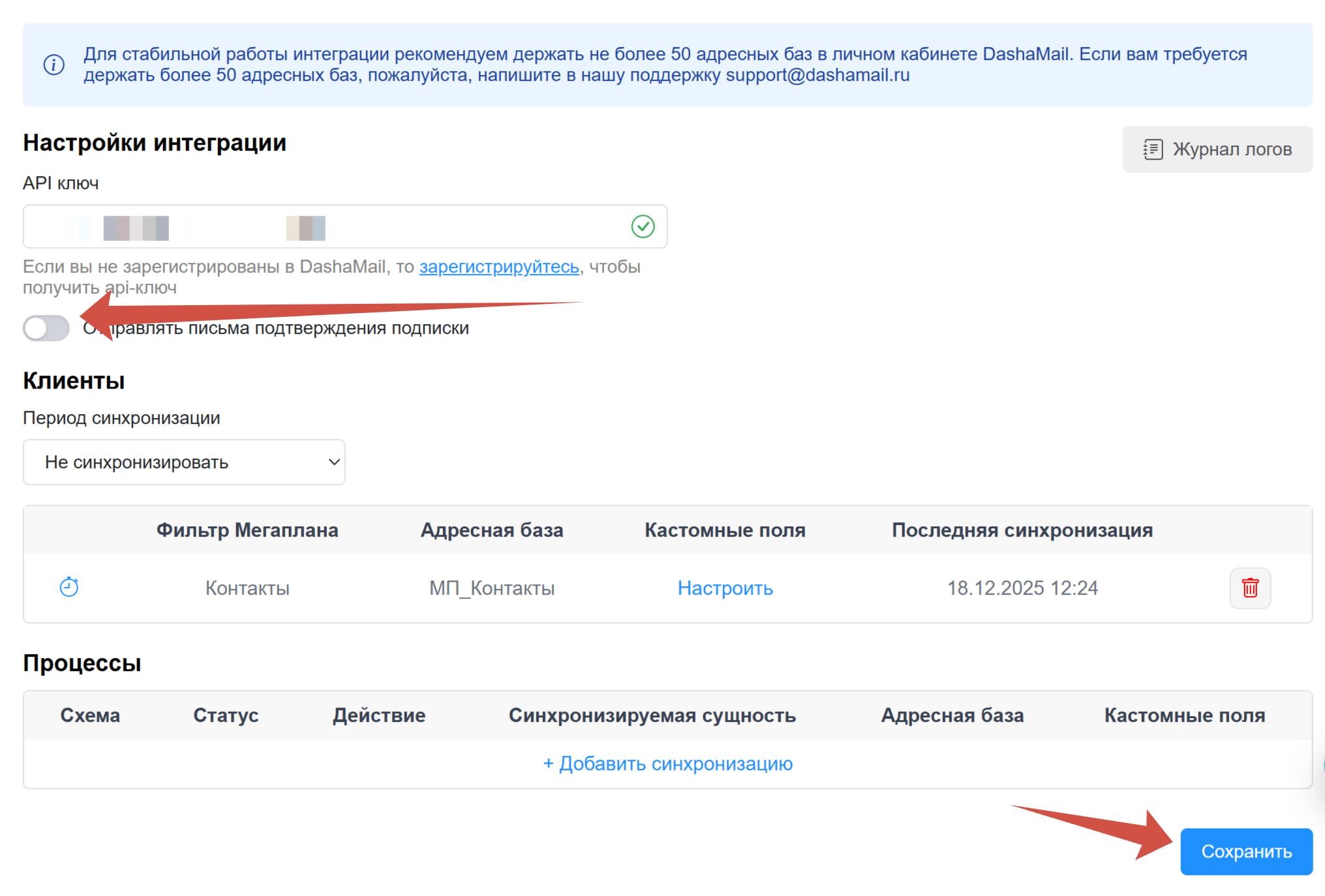1325x896 pixels.
Task: Click the 'Статус' column header in the Процессы table
Action: (226, 715)
